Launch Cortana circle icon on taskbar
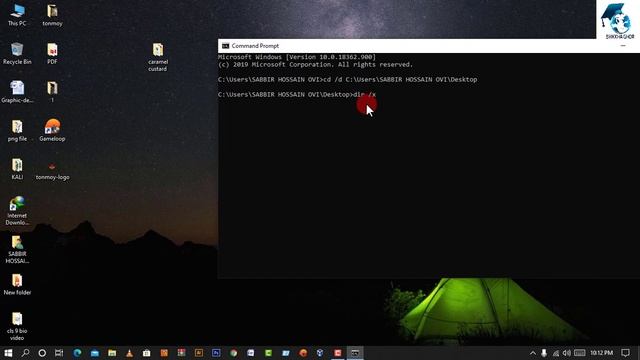The height and width of the screenshot is (360, 640). click(x=42, y=353)
